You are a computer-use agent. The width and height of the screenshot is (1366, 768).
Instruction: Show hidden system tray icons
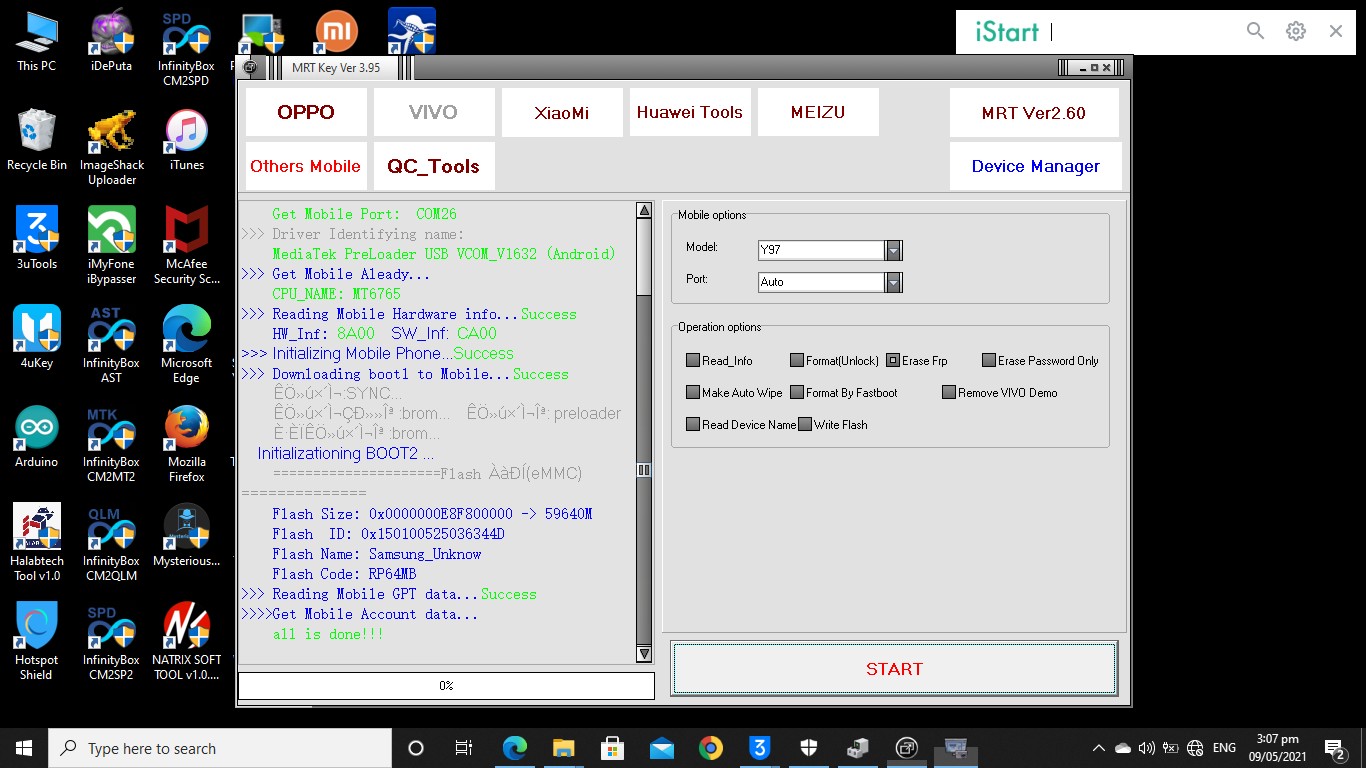pyautogui.click(x=1099, y=748)
